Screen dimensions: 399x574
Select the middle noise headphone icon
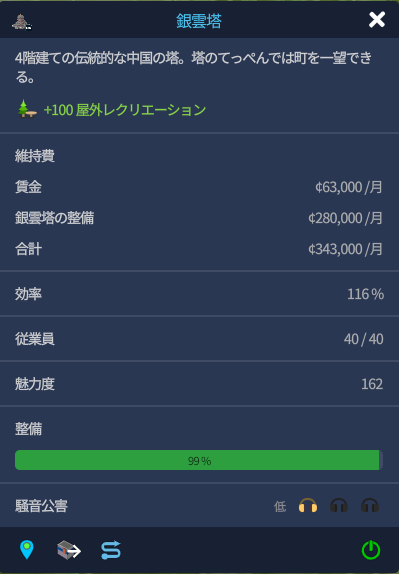pos(339,506)
